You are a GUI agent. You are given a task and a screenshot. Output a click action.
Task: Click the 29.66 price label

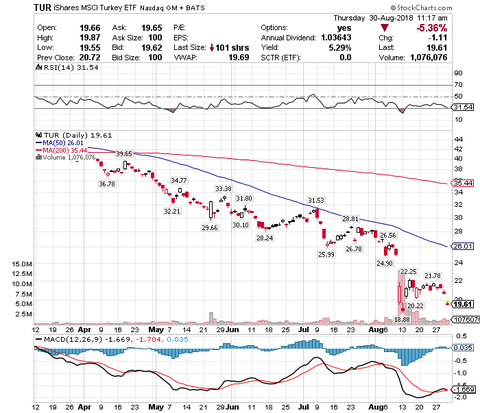point(210,228)
